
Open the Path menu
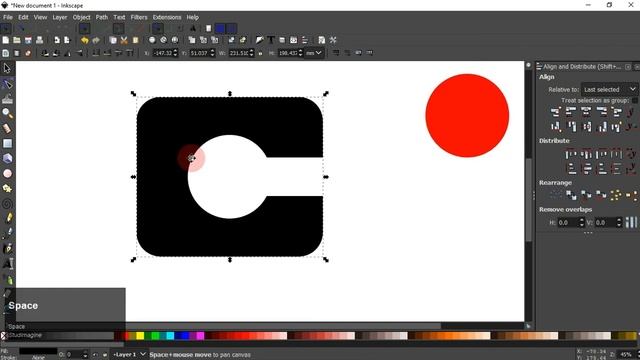tap(102, 17)
